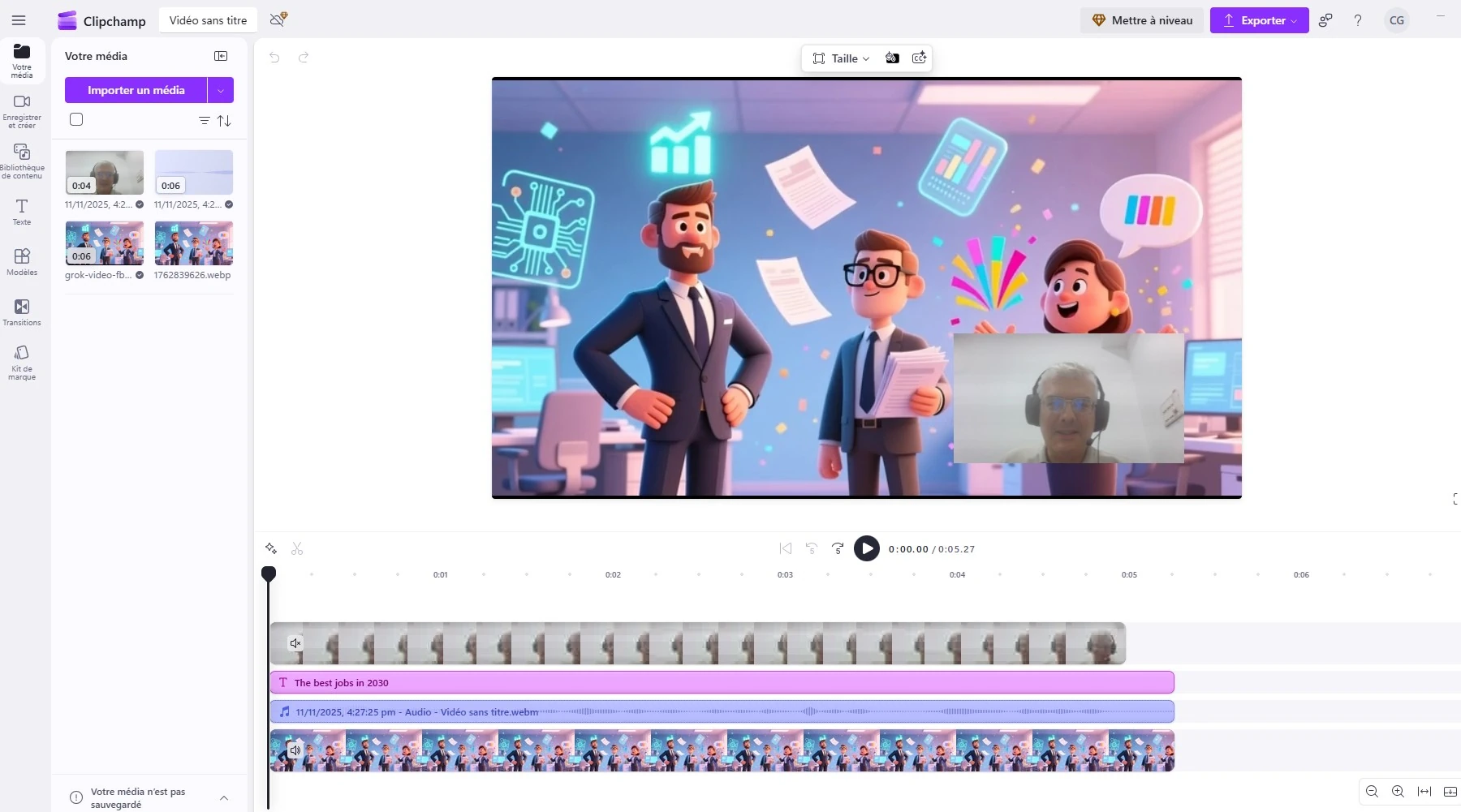The width and height of the screenshot is (1461, 812).
Task: Open the automatic captions (CC) feature
Action: coord(918,58)
